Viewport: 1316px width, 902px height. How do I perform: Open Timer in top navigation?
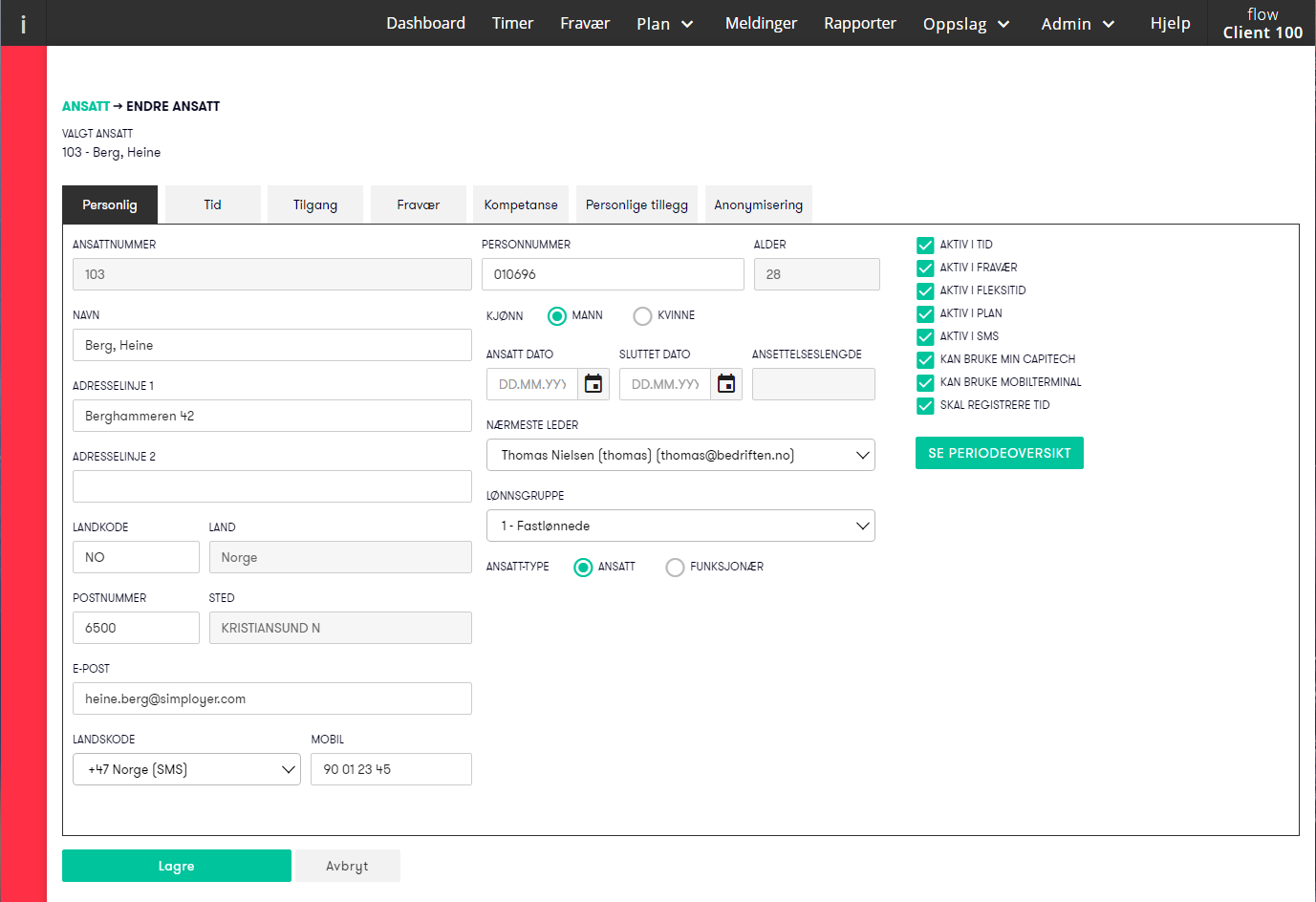(x=512, y=23)
